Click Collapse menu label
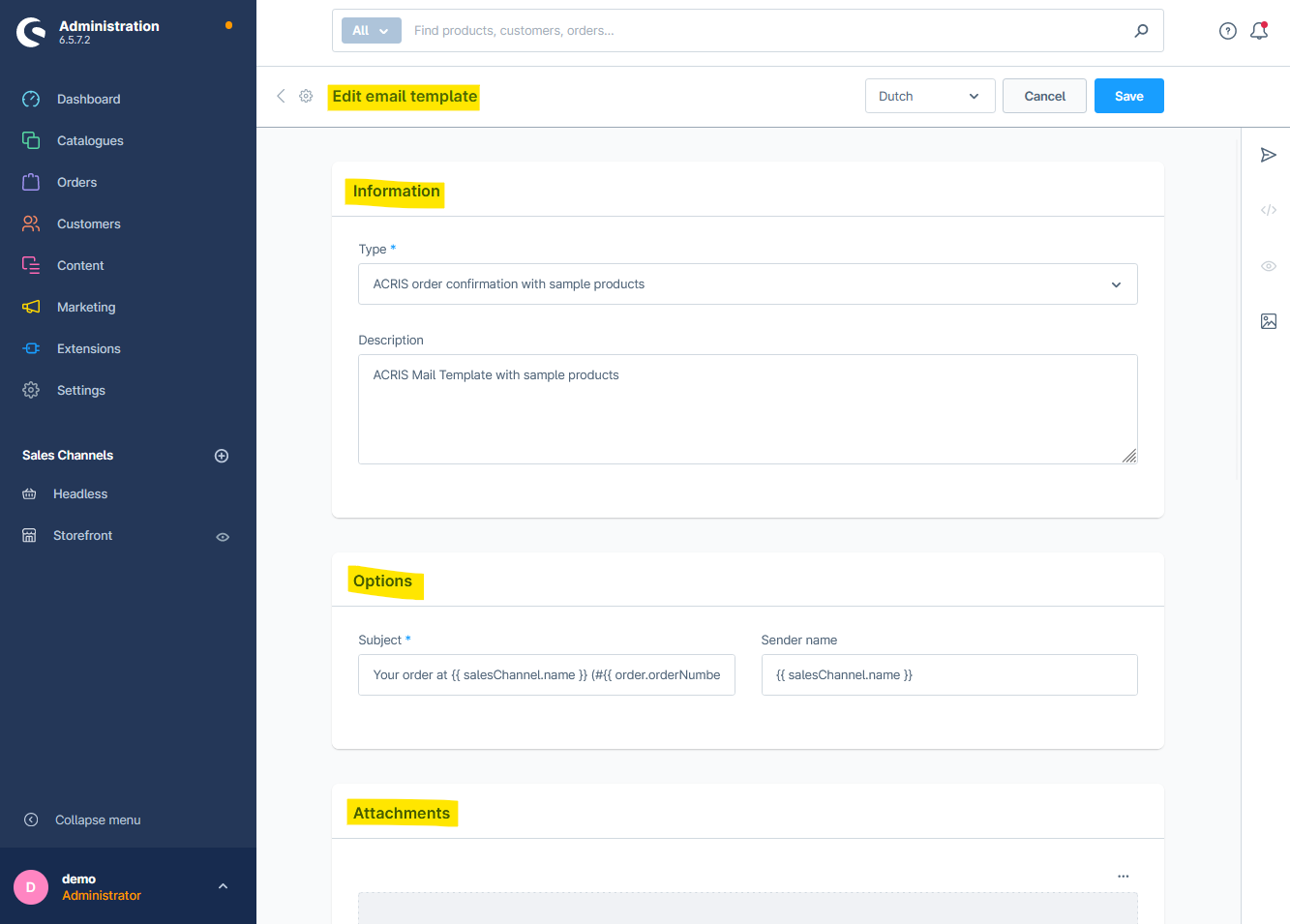Viewport: 1290px width, 924px height. pos(98,820)
